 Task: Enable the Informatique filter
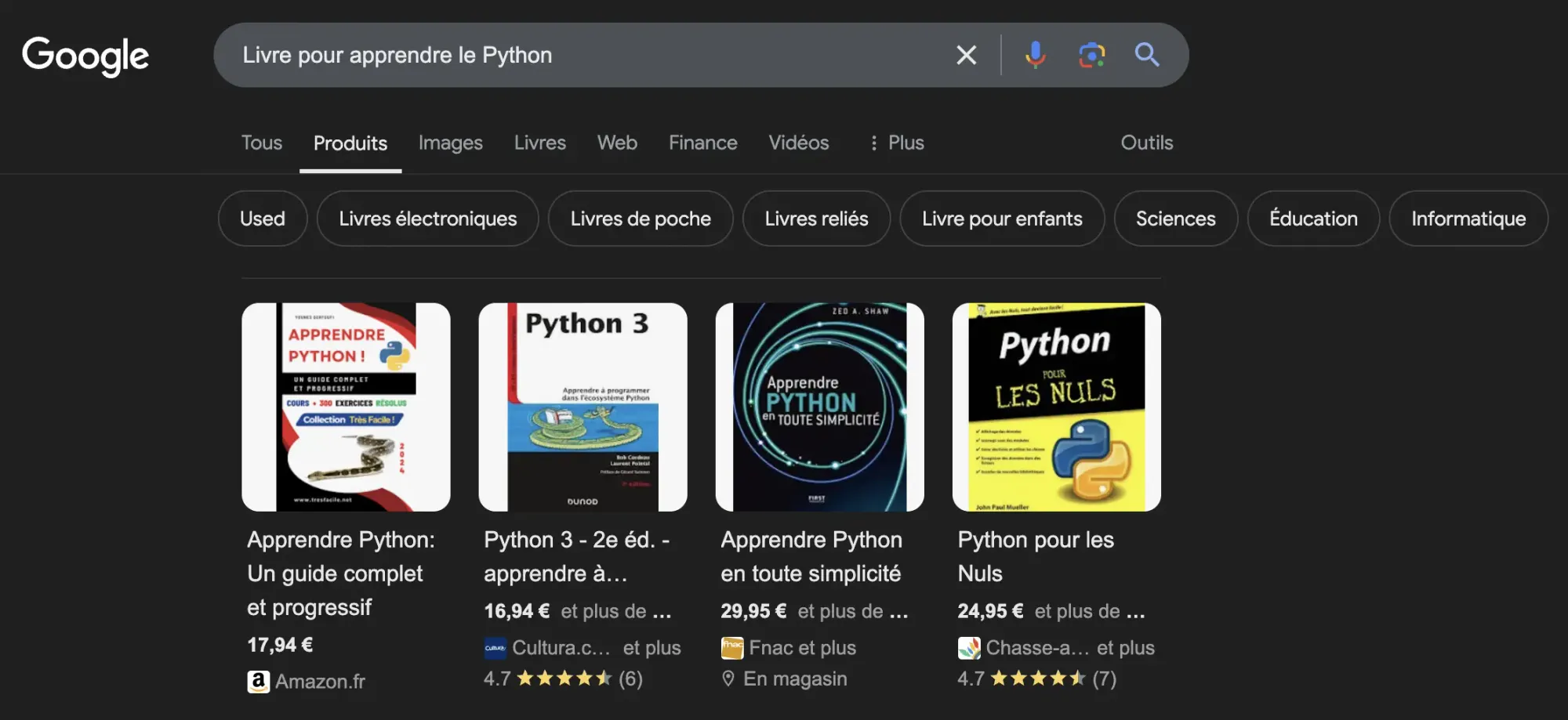click(x=1468, y=219)
